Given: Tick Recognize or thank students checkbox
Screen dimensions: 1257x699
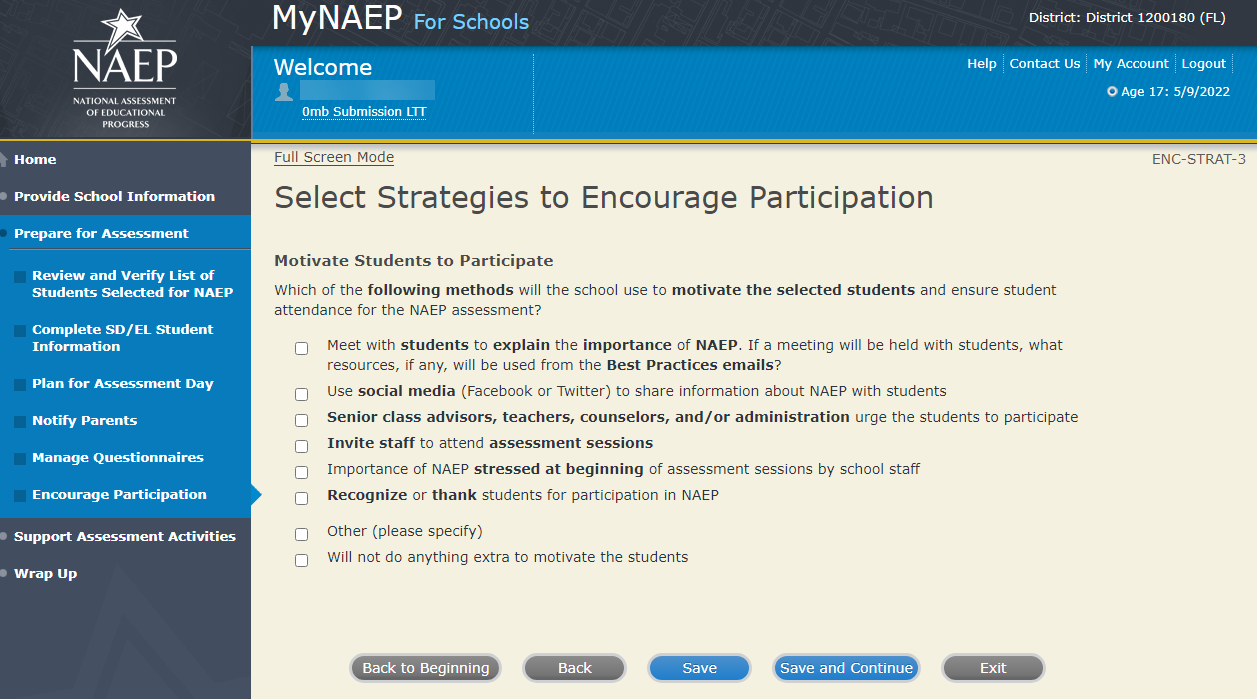Looking at the screenshot, I should tap(301, 498).
